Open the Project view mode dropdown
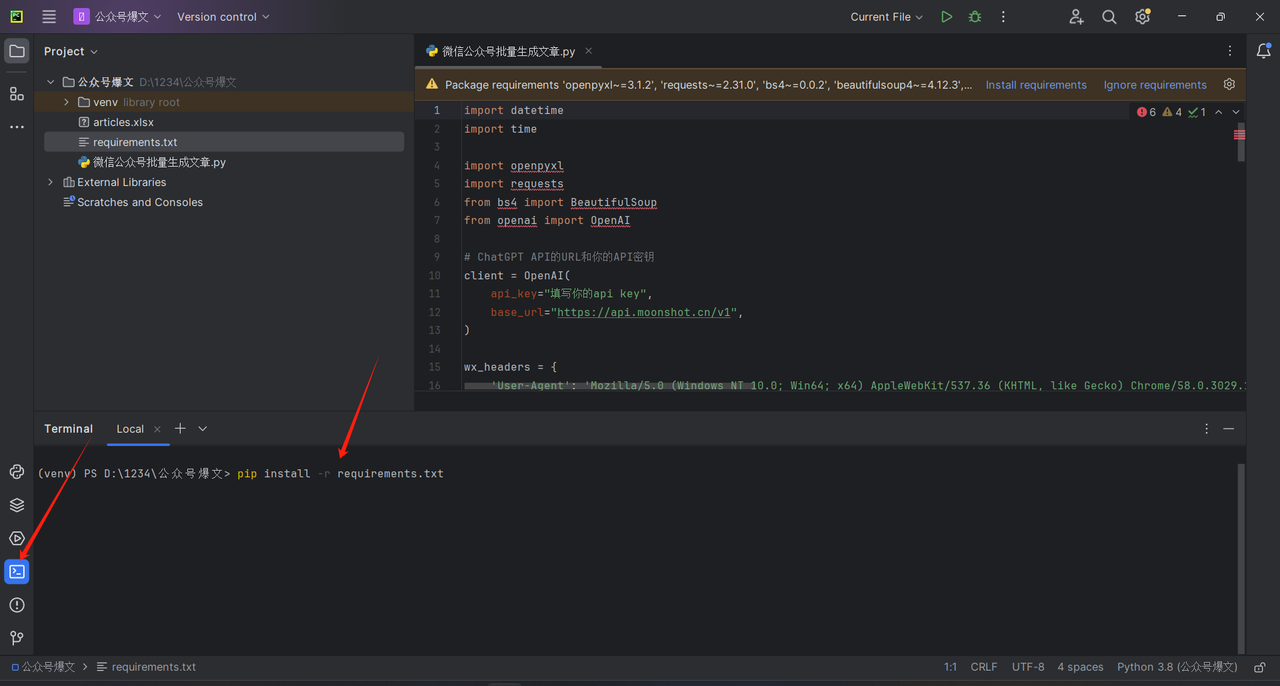Viewport: 1280px width, 686px height. [71, 51]
